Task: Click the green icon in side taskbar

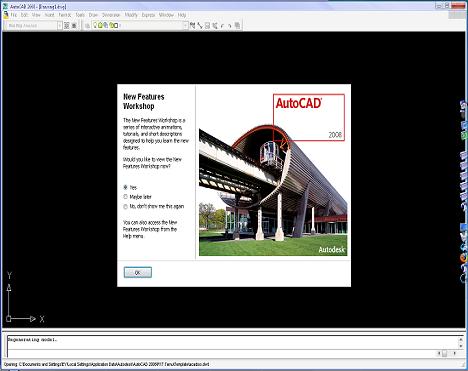Action: coord(464,136)
